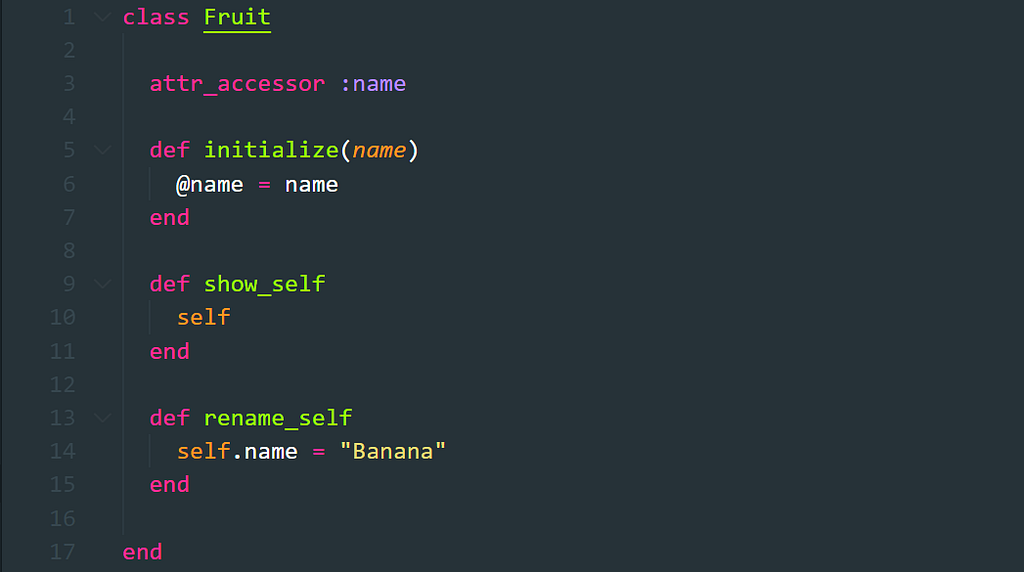This screenshot has width=1024, height=572.
Task: Place cursor on underlined Fruit class name
Action: [x=237, y=17]
